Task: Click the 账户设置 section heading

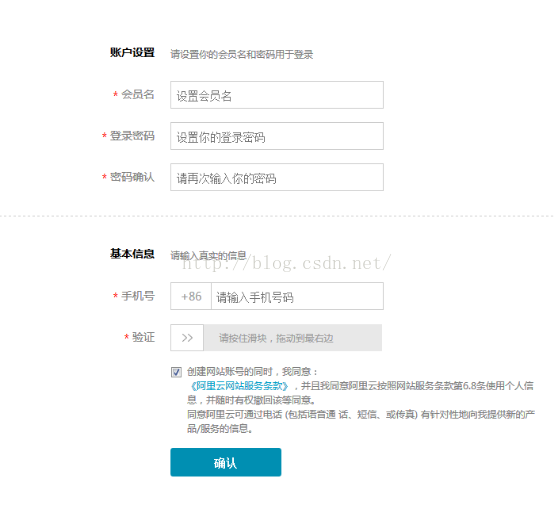Action: click(132, 53)
